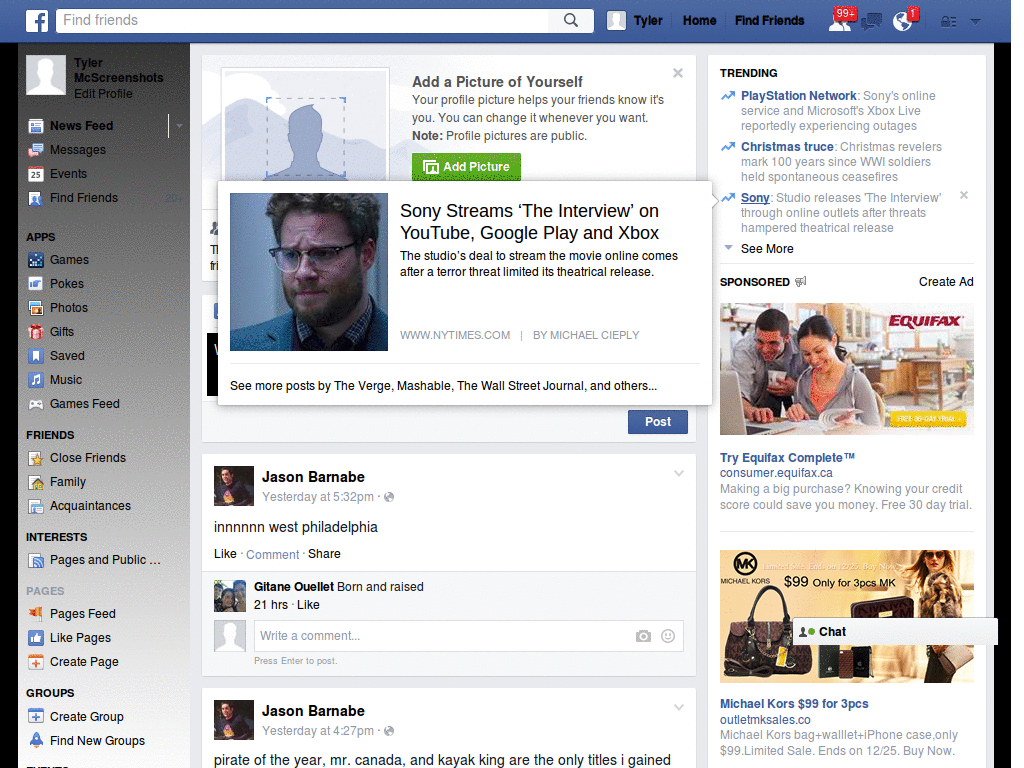
Task: Open Close Friends list icon
Action: tap(36, 458)
